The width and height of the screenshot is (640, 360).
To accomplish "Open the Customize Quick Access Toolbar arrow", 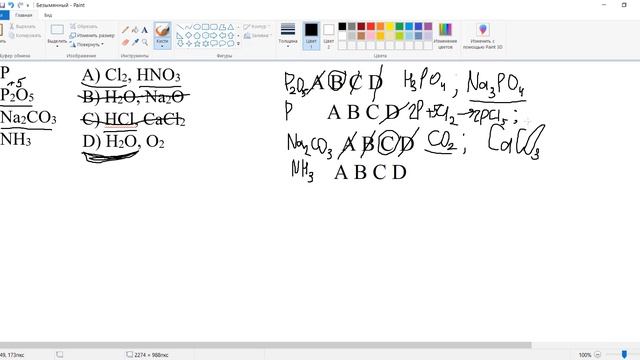I will pos(28,5).
